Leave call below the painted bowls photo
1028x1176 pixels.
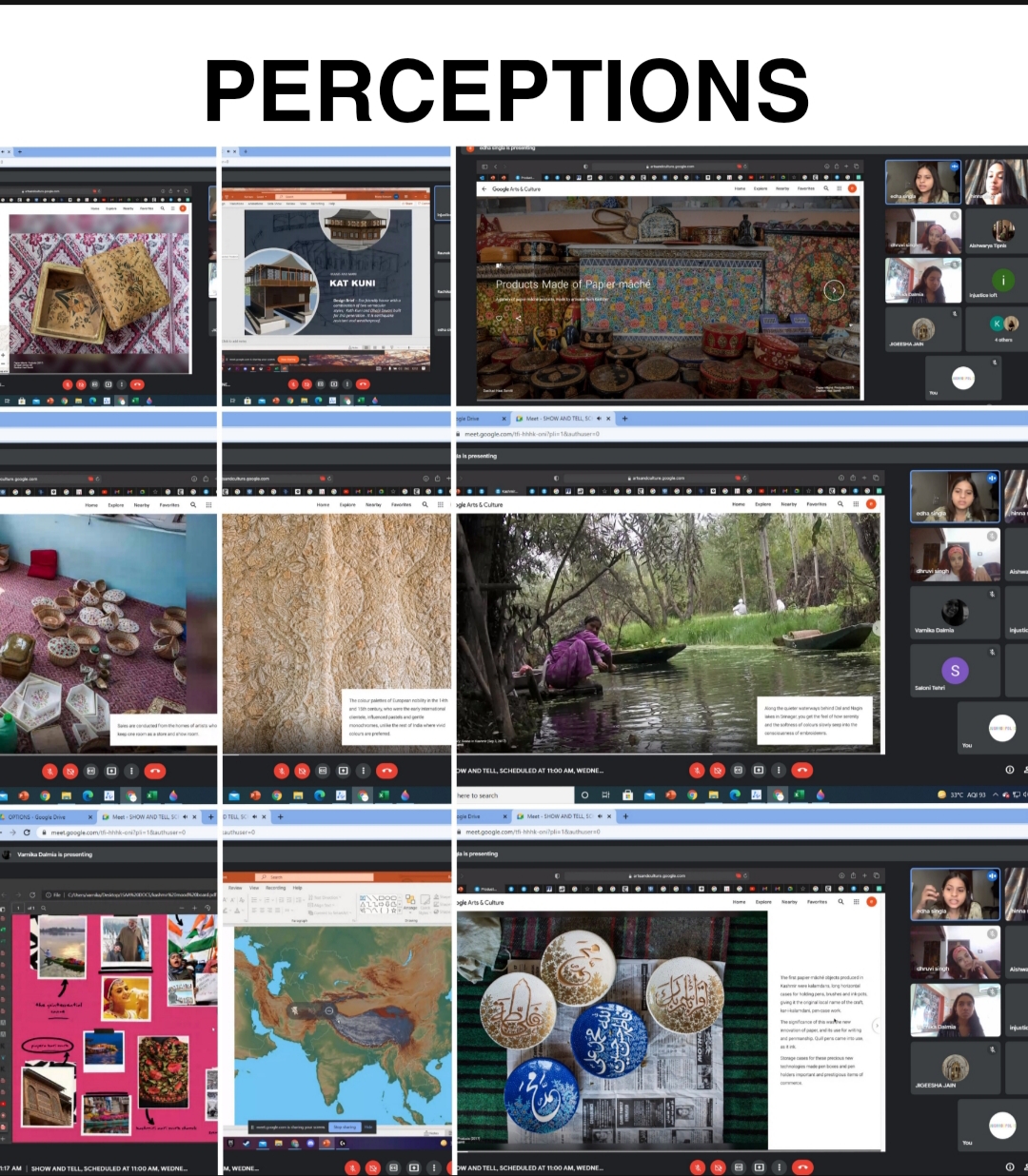point(155,771)
